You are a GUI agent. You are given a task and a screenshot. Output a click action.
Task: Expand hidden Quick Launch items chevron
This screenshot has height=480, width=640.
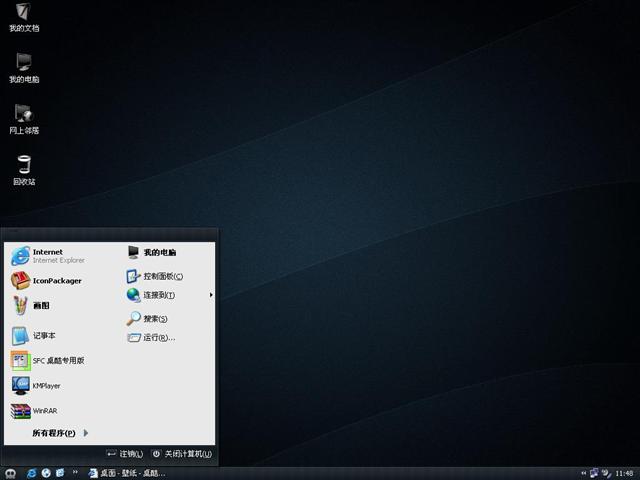(77, 472)
